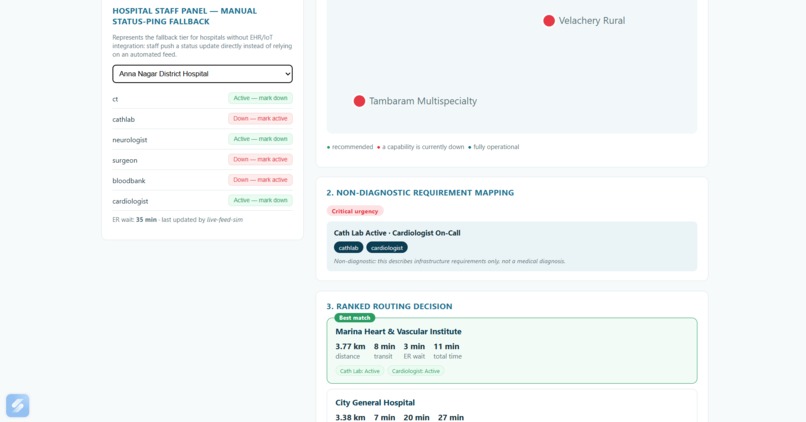Image resolution: width=806 pixels, height=422 pixels.
Task: Click the Best match badge
Action: coord(355,318)
